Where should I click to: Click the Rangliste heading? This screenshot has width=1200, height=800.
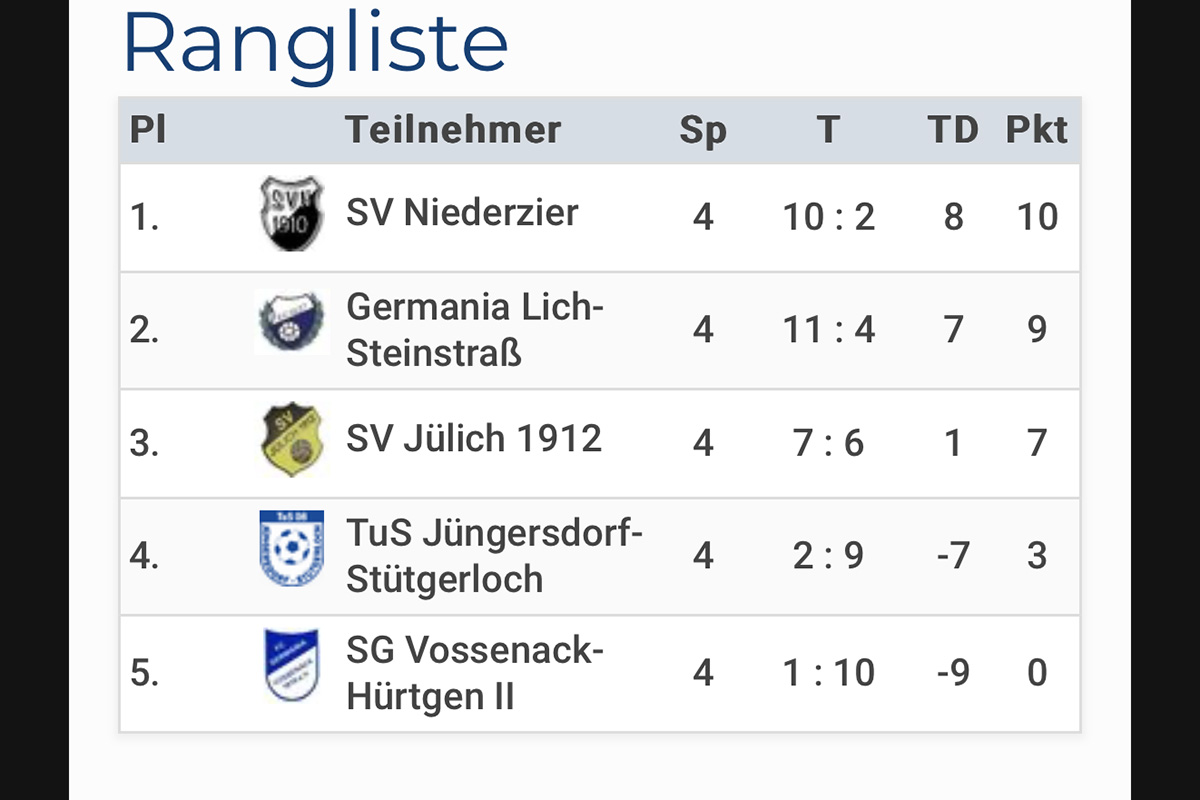click(315, 43)
